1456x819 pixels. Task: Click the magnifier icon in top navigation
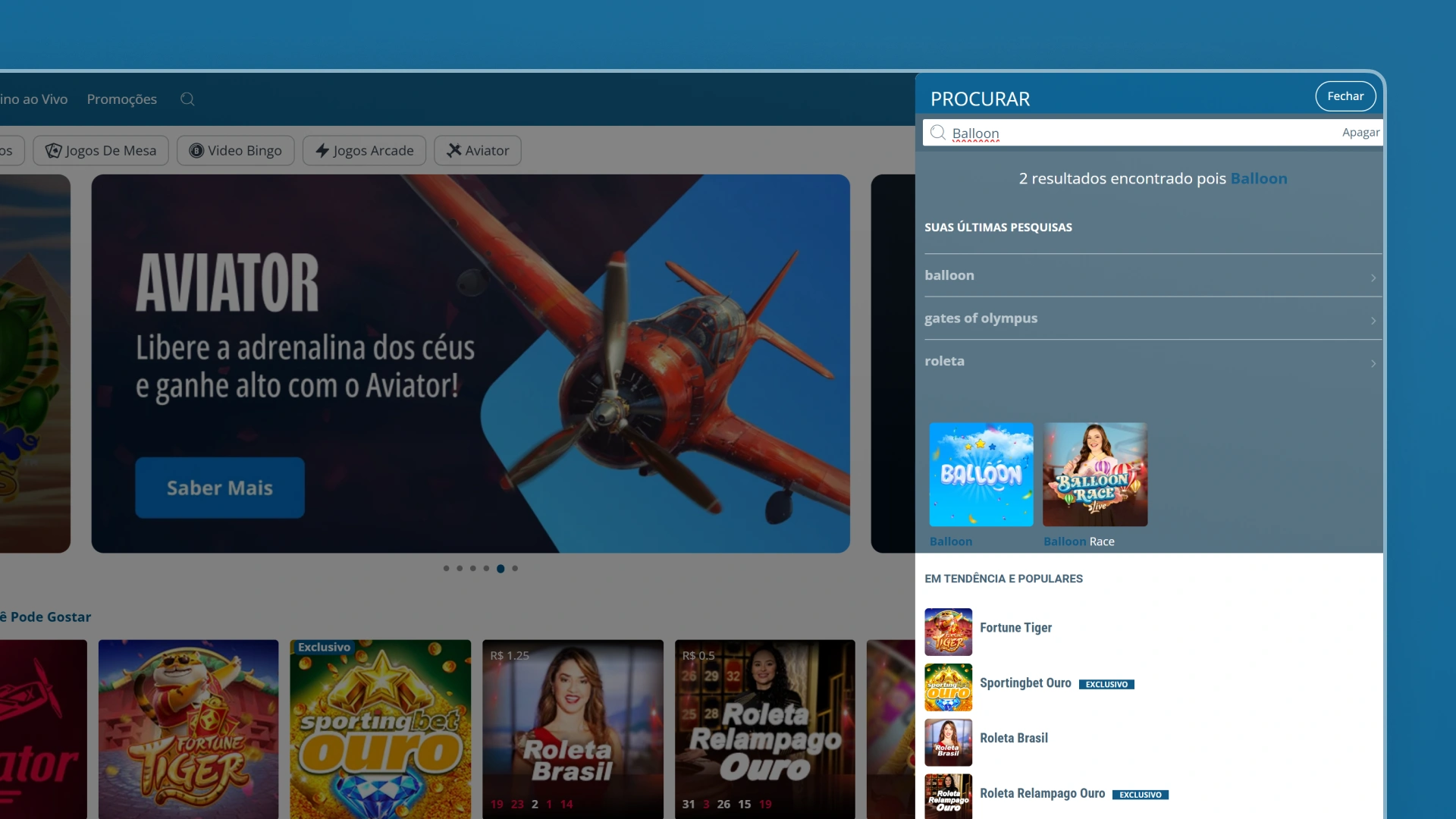pos(187,99)
